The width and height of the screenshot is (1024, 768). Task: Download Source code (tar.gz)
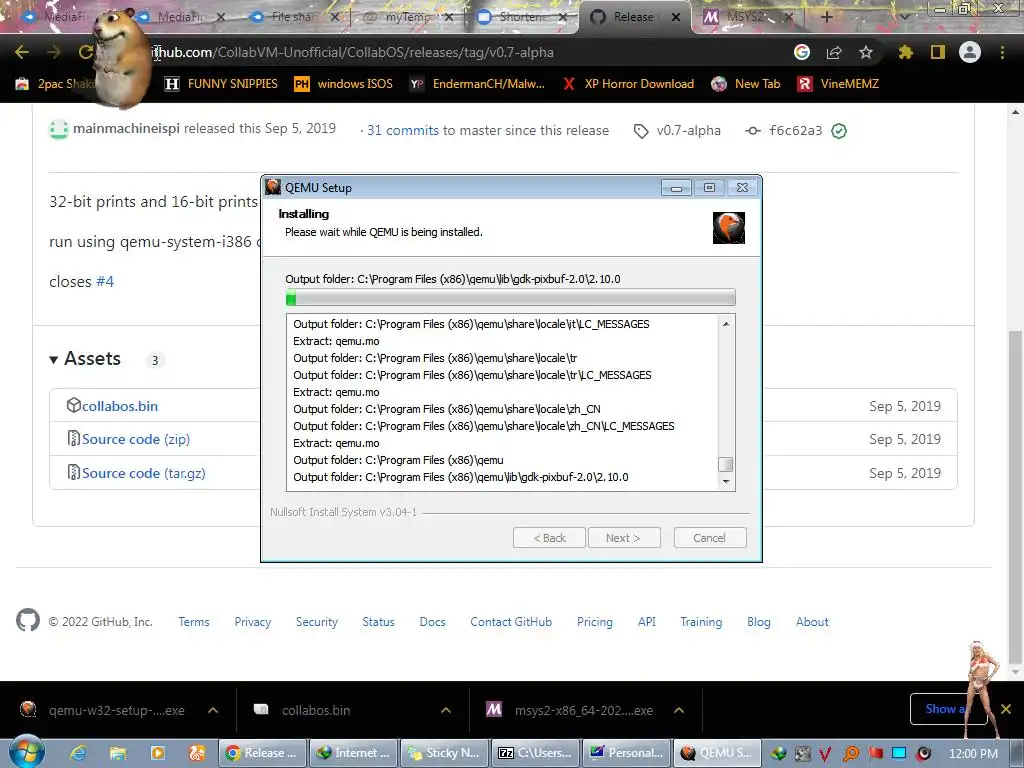[x=144, y=473]
